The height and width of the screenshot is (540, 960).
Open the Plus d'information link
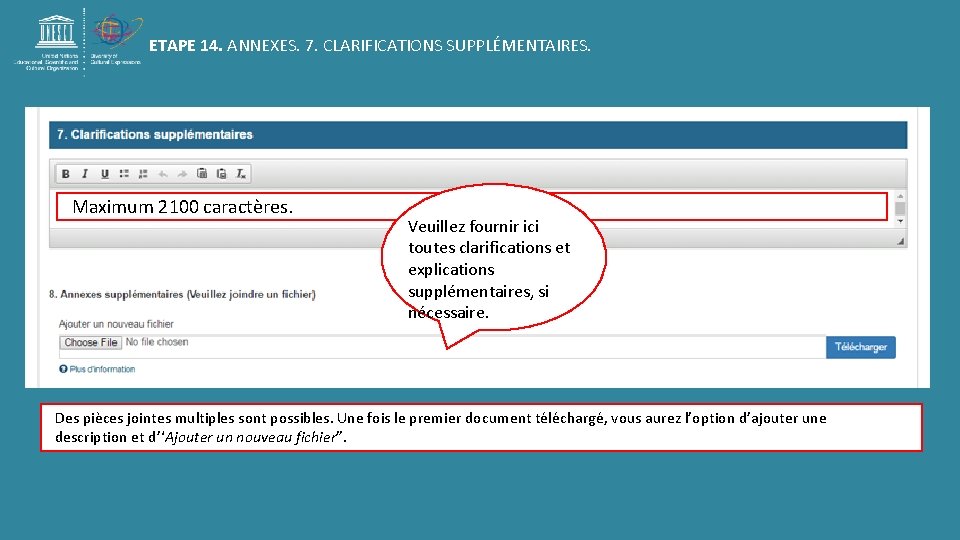coord(102,369)
